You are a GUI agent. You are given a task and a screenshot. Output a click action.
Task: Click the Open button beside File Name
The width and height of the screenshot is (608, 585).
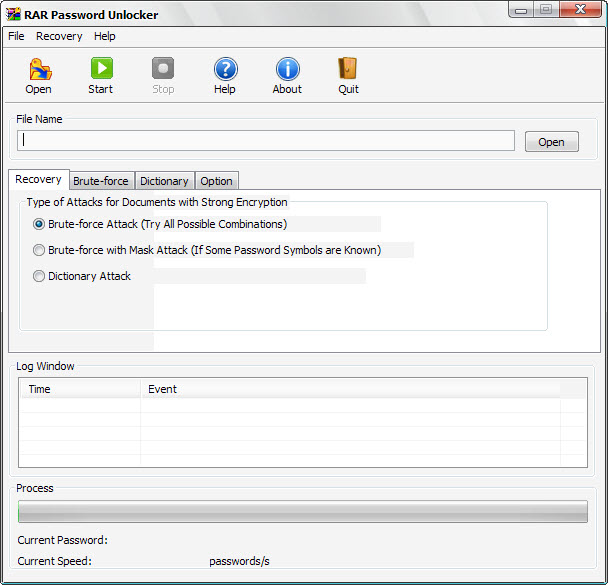[551, 142]
